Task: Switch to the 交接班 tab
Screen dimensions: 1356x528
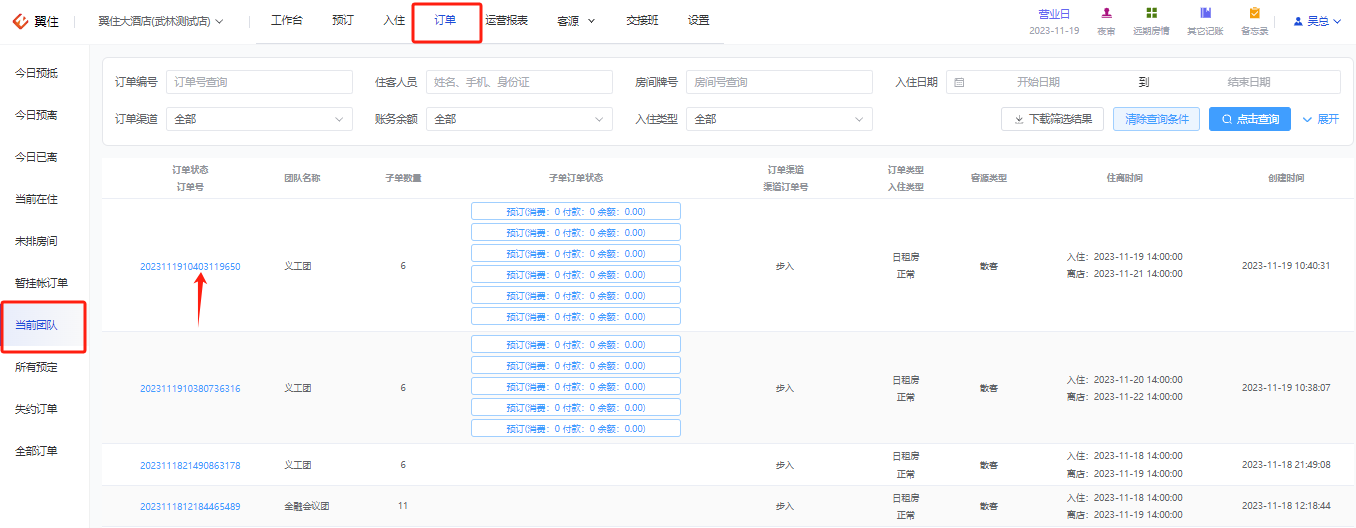Action: [x=642, y=21]
